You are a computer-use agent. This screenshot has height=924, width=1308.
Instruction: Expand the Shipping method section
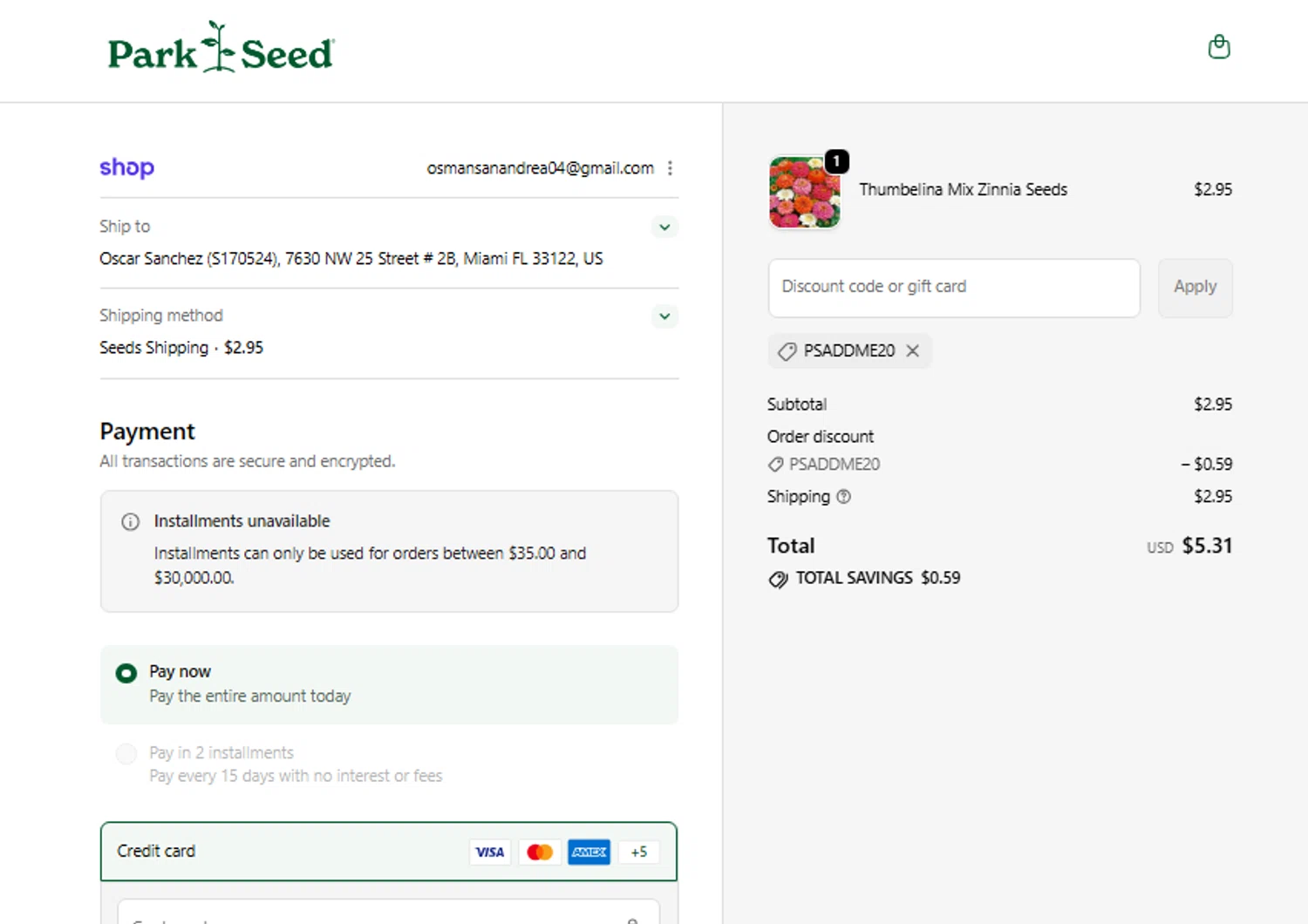coord(664,316)
